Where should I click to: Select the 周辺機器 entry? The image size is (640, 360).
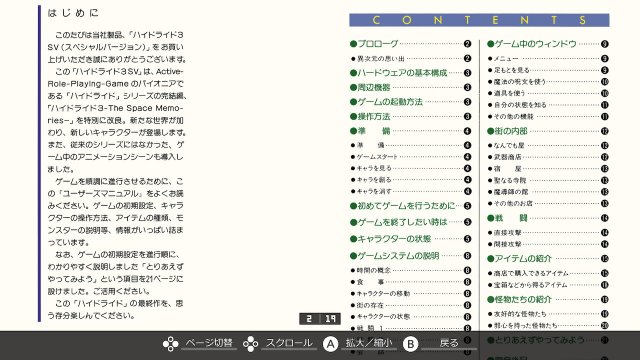click(x=411, y=87)
